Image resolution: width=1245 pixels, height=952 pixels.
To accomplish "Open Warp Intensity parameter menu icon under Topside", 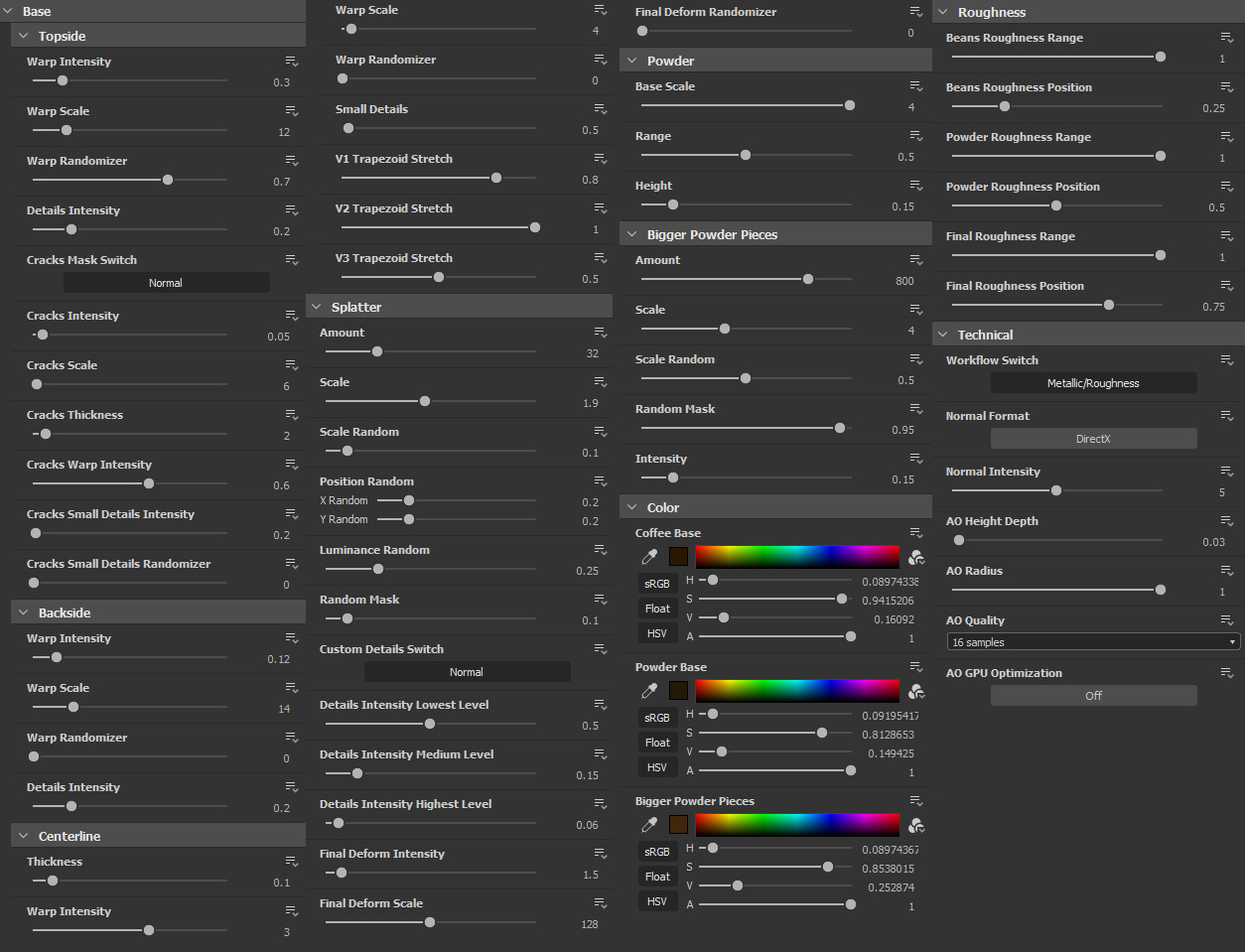I will click(292, 62).
